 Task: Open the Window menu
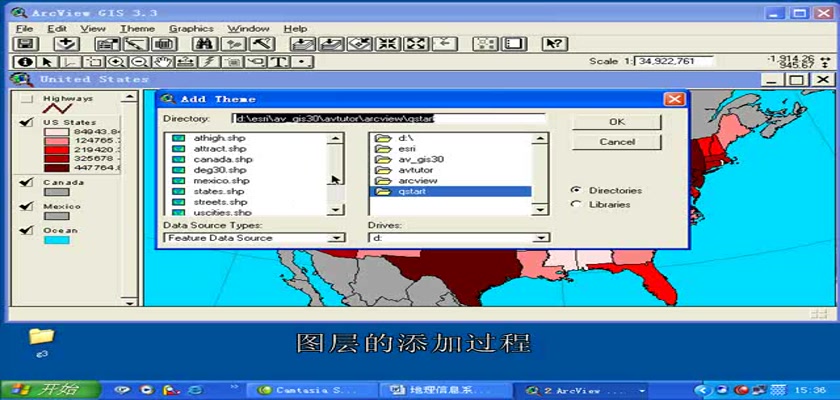coord(248,28)
